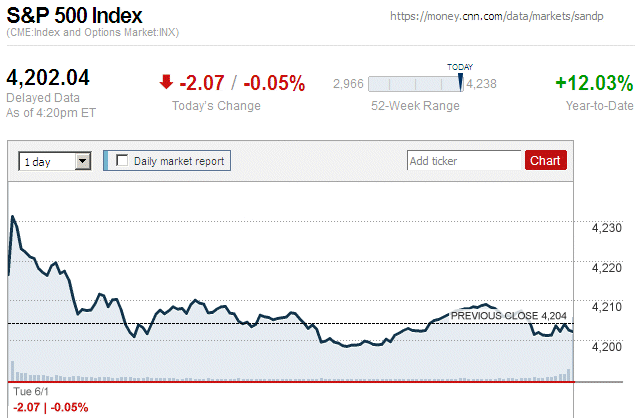Click the PREVIOUS CLOSE 4,204 label
Image resolution: width=640 pixels, height=420 pixels.
(509, 316)
